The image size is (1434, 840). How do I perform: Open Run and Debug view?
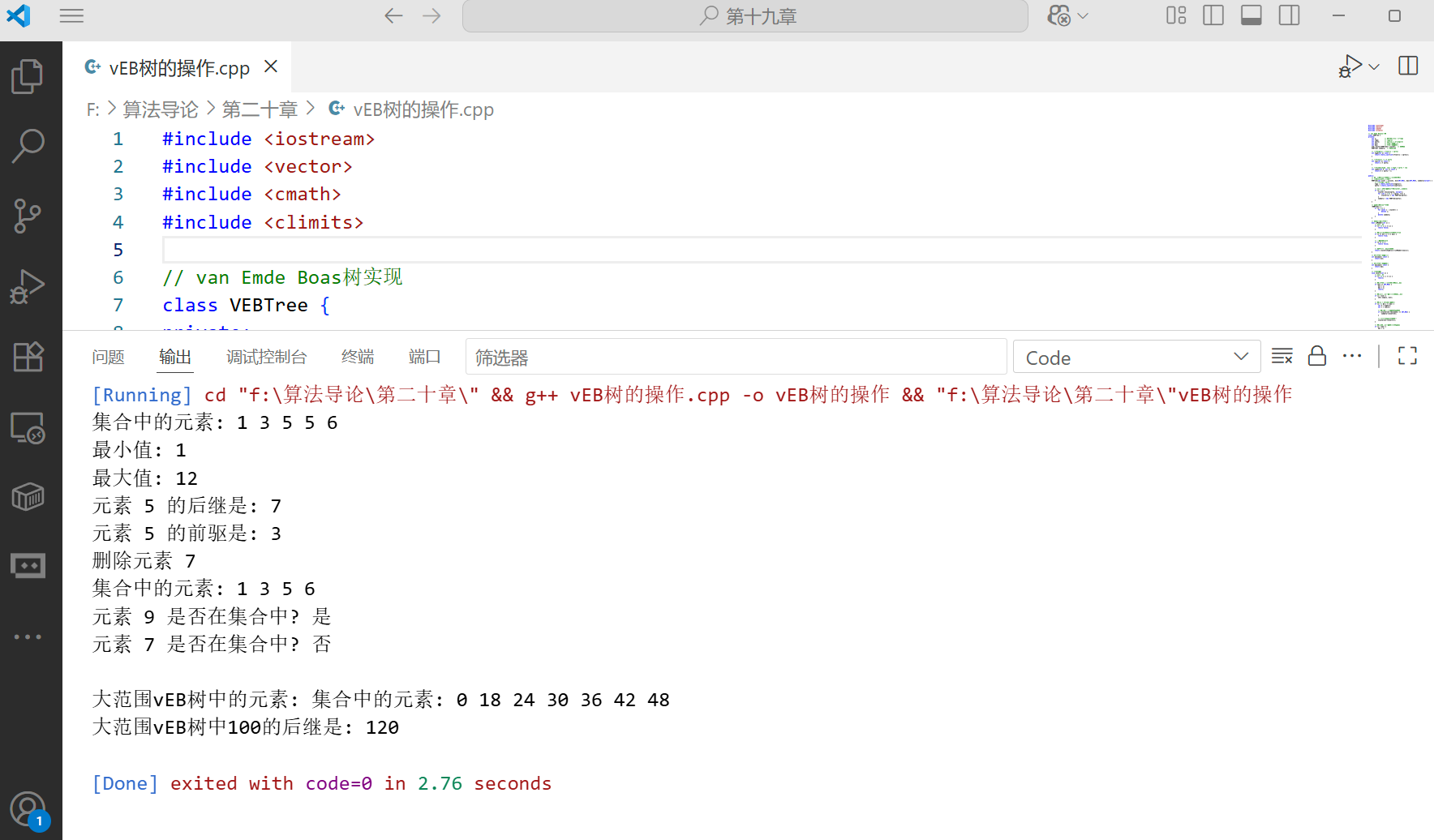28,286
